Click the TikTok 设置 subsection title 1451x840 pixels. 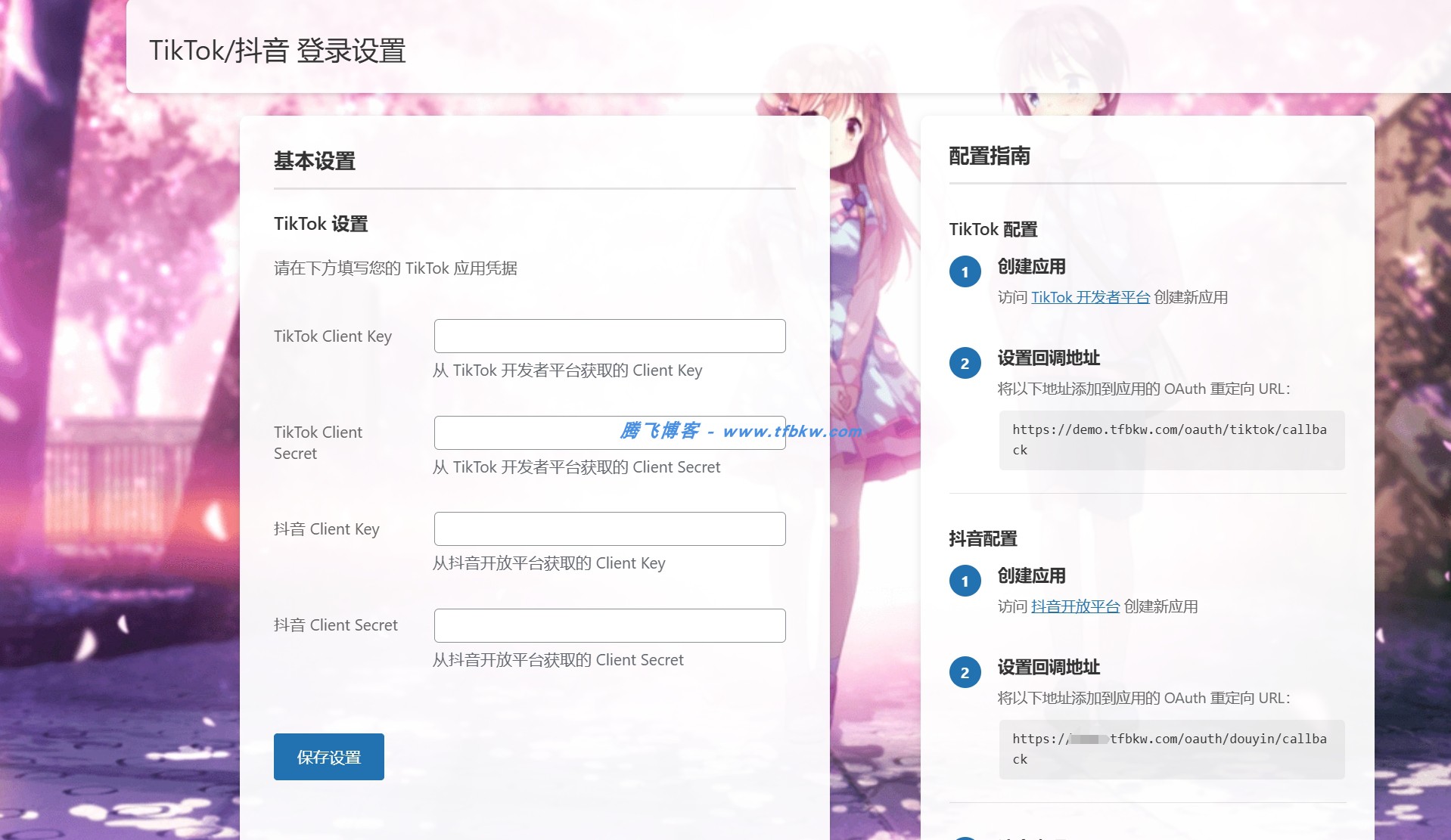(x=320, y=224)
